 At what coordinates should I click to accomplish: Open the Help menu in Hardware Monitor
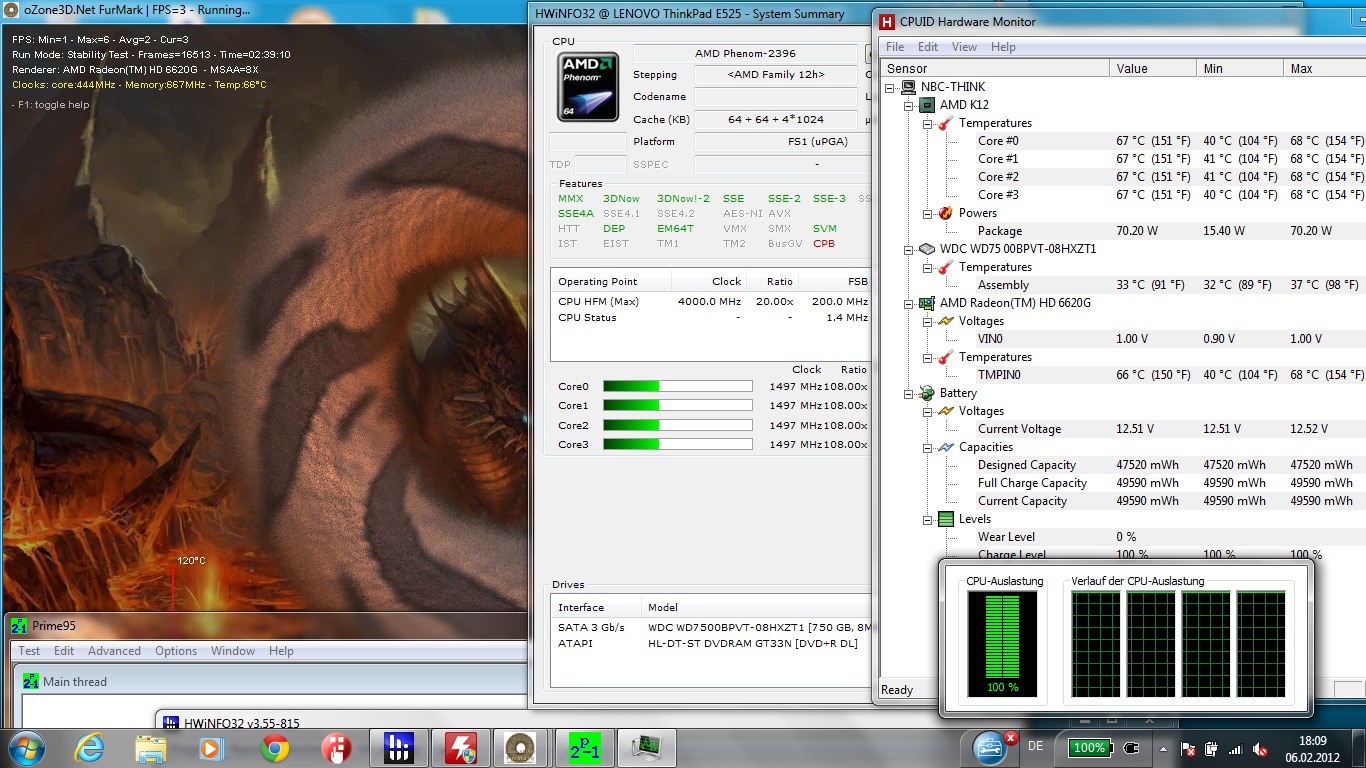1003,47
